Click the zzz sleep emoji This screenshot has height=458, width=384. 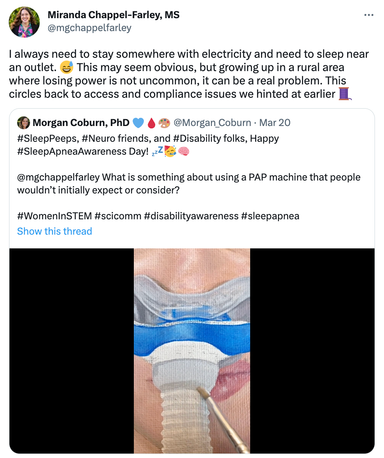(157, 152)
